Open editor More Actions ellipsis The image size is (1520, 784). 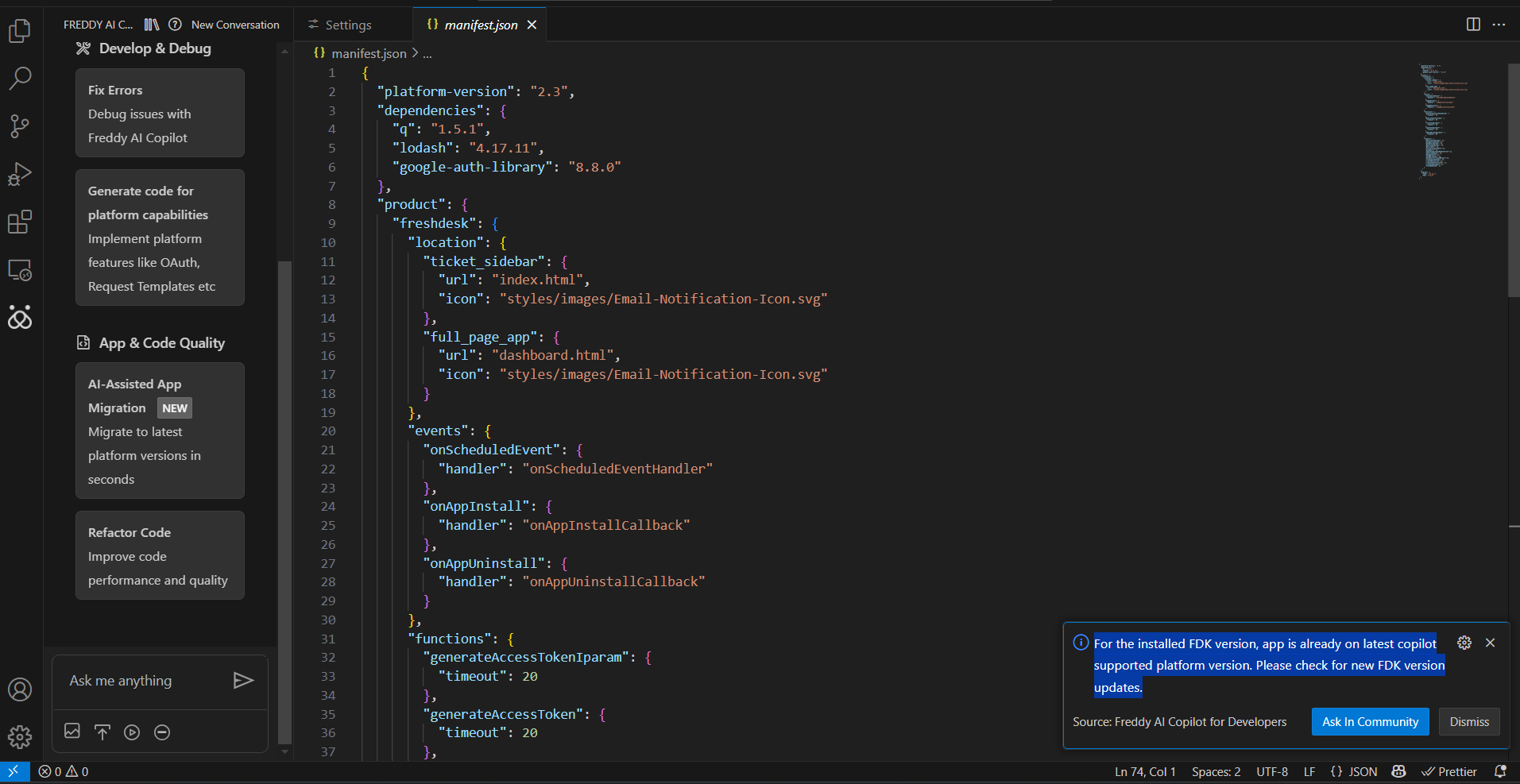(1499, 25)
